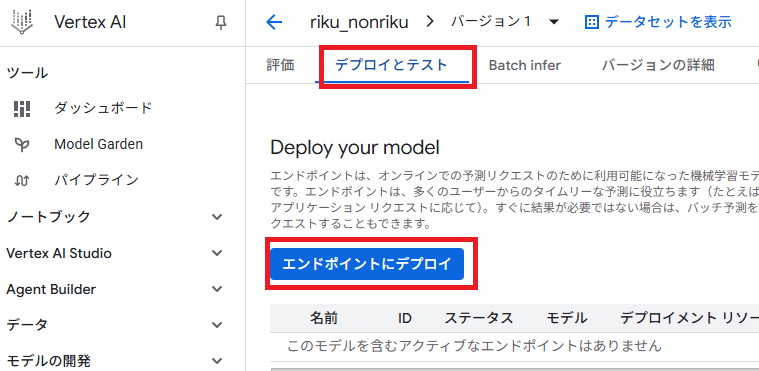Expand the ノートブック section
This screenshot has width=759, height=371.
[217, 216]
